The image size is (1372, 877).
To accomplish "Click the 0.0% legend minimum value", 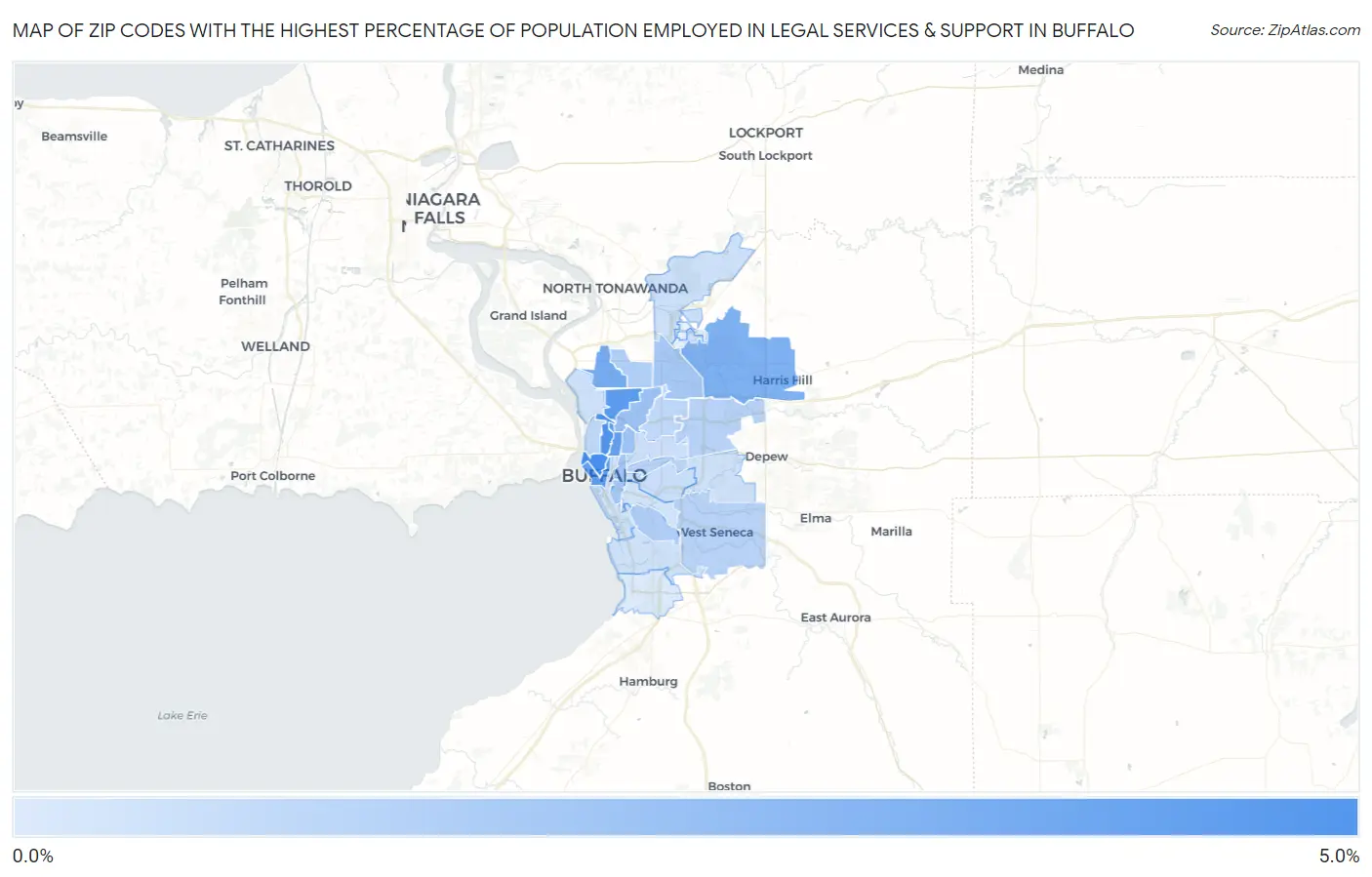I will point(33,857).
